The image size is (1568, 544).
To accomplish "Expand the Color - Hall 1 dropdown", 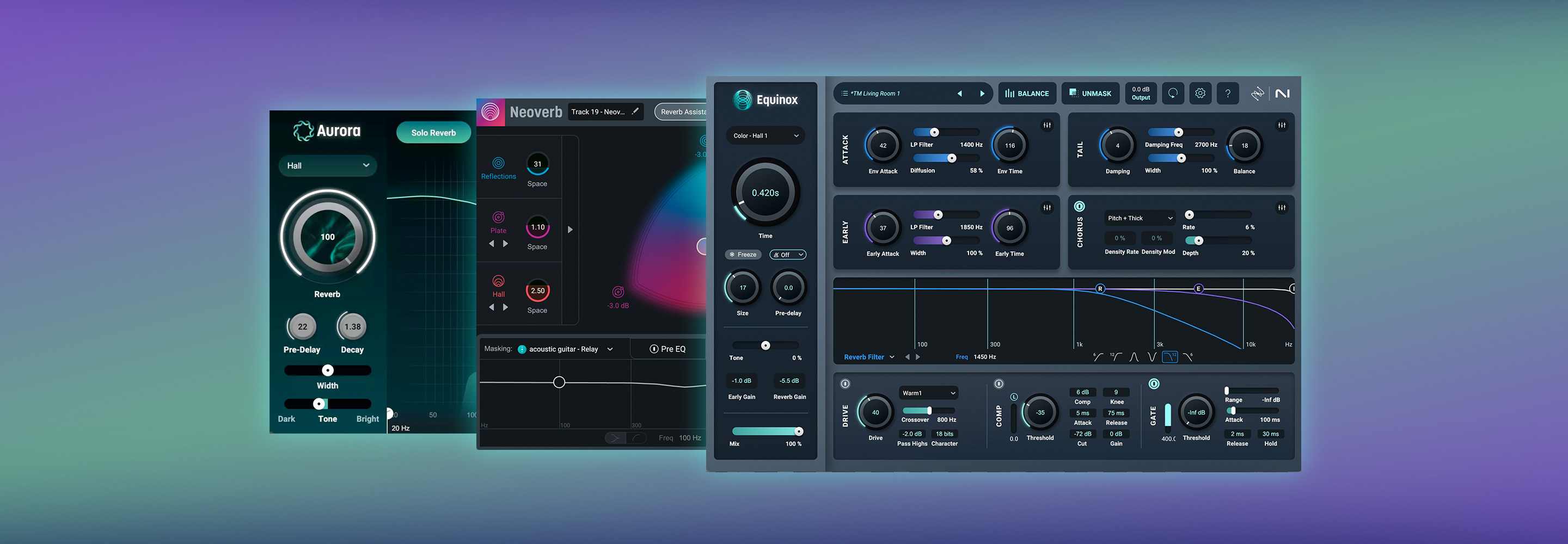I will [765, 135].
